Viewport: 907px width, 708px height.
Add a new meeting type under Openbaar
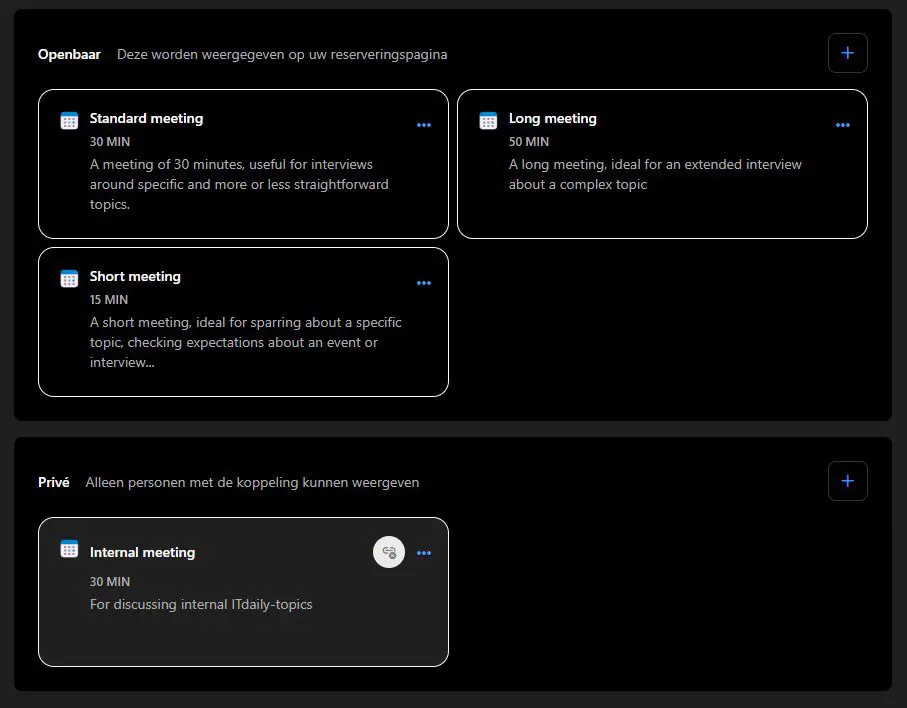coord(847,53)
